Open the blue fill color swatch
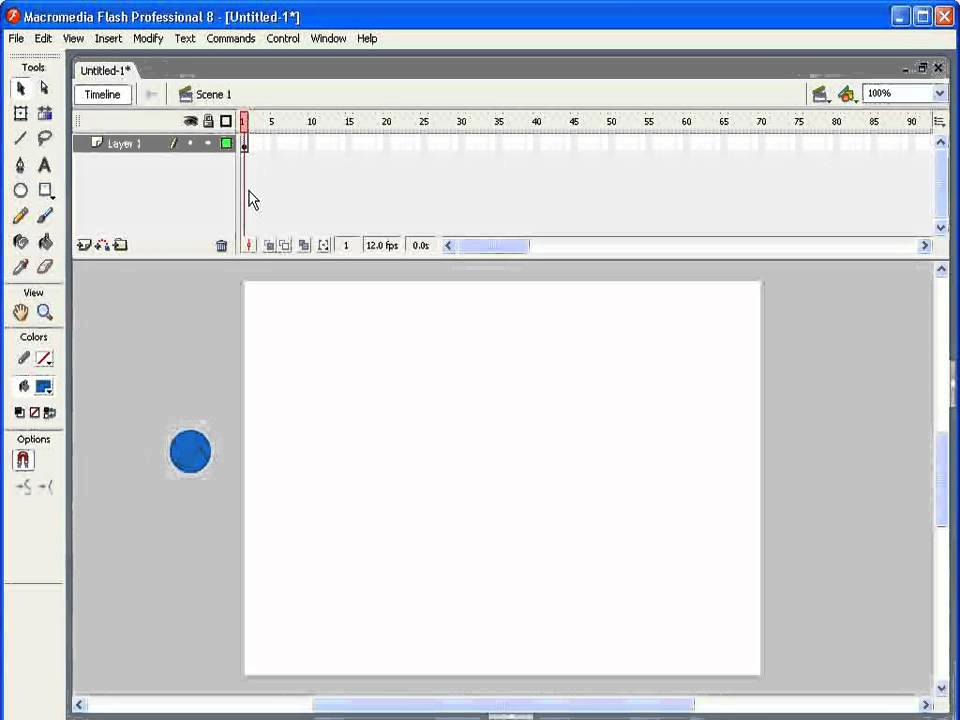The width and height of the screenshot is (960, 720). coord(44,387)
